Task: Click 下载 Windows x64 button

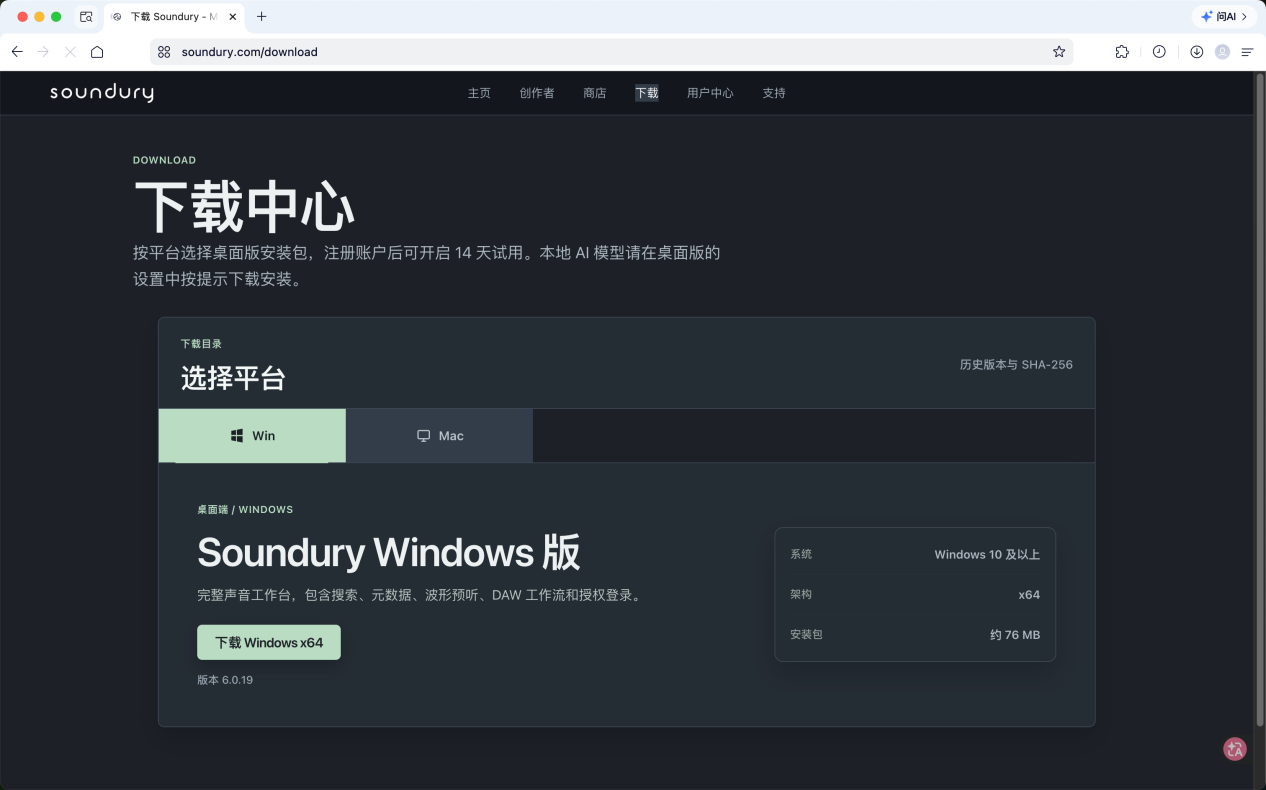Action: [269, 643]
